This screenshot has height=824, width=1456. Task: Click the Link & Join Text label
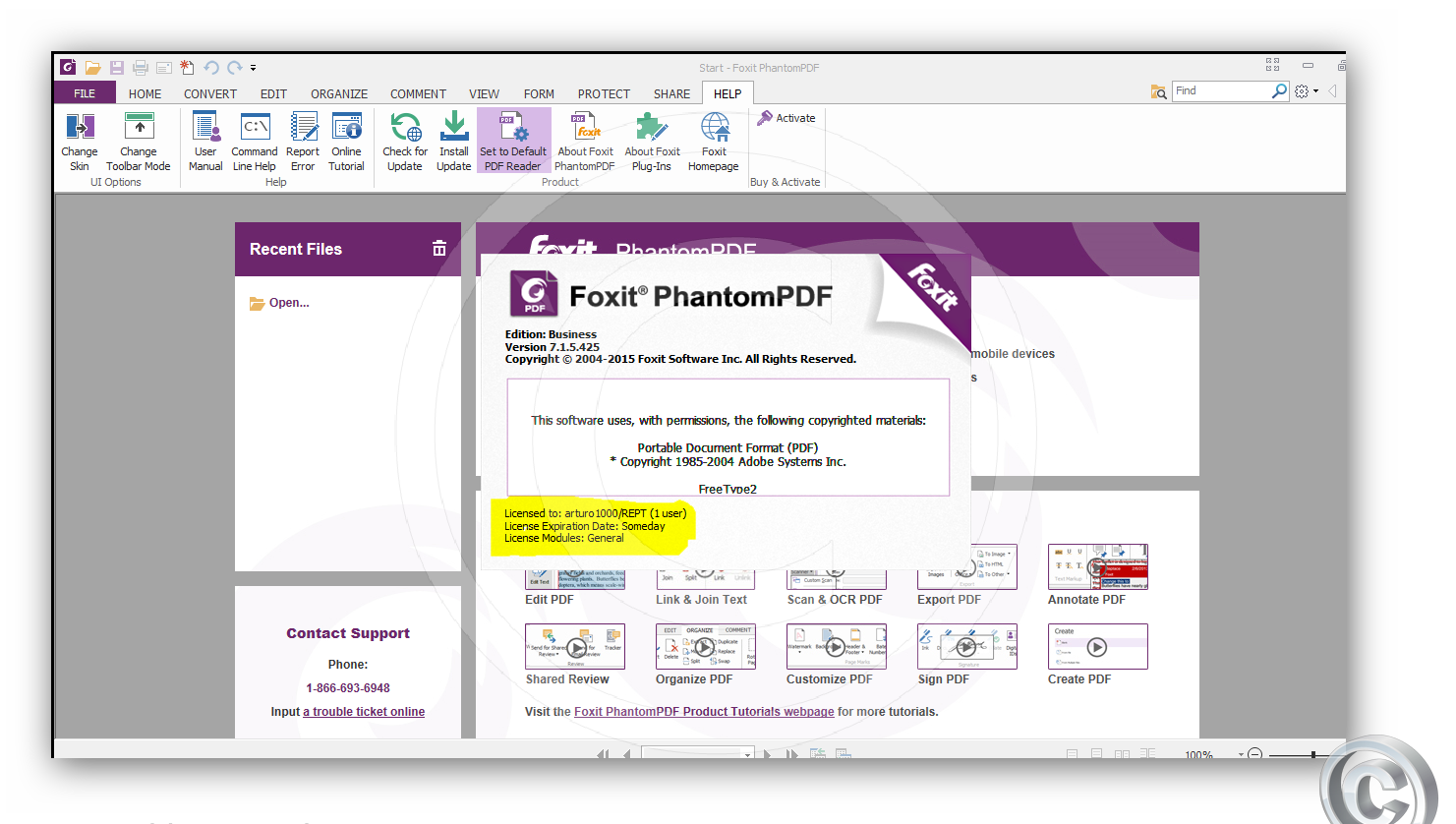[702, 600]
